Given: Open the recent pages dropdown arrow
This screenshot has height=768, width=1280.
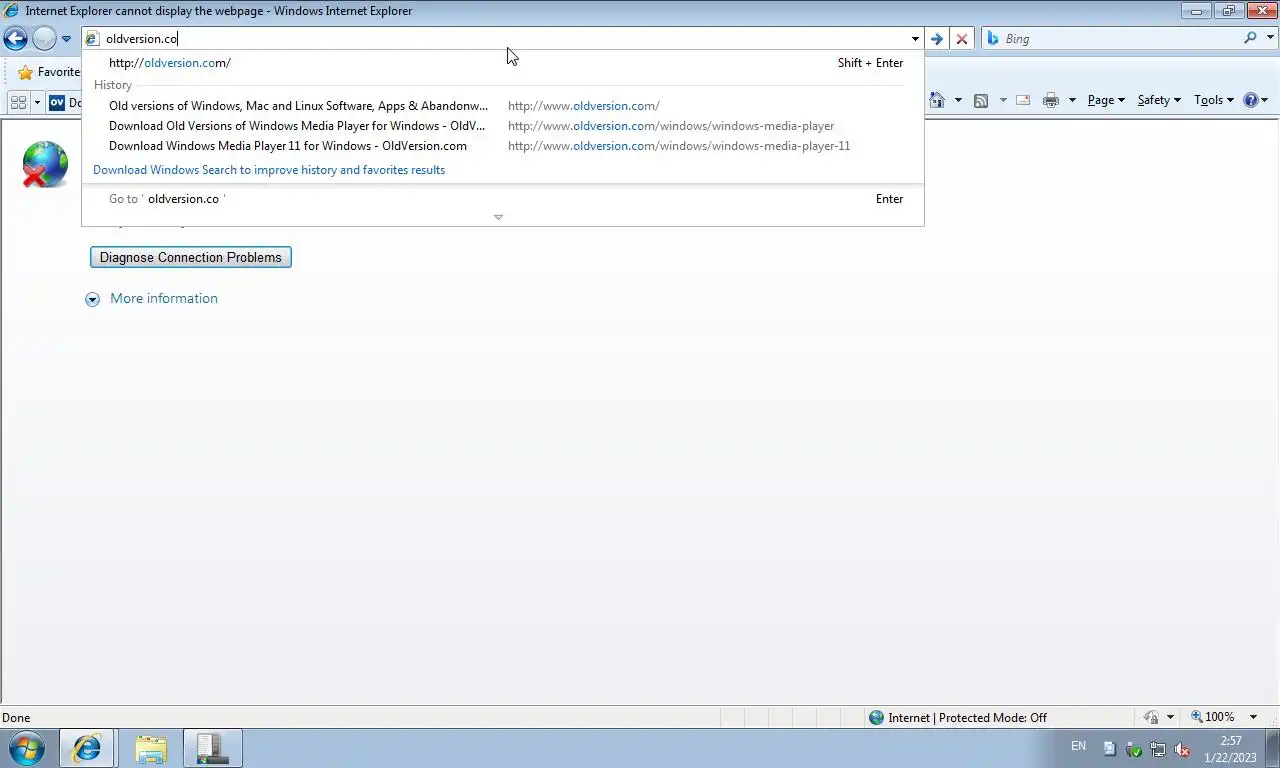Looking at the screenshot, I should [66, 39].
